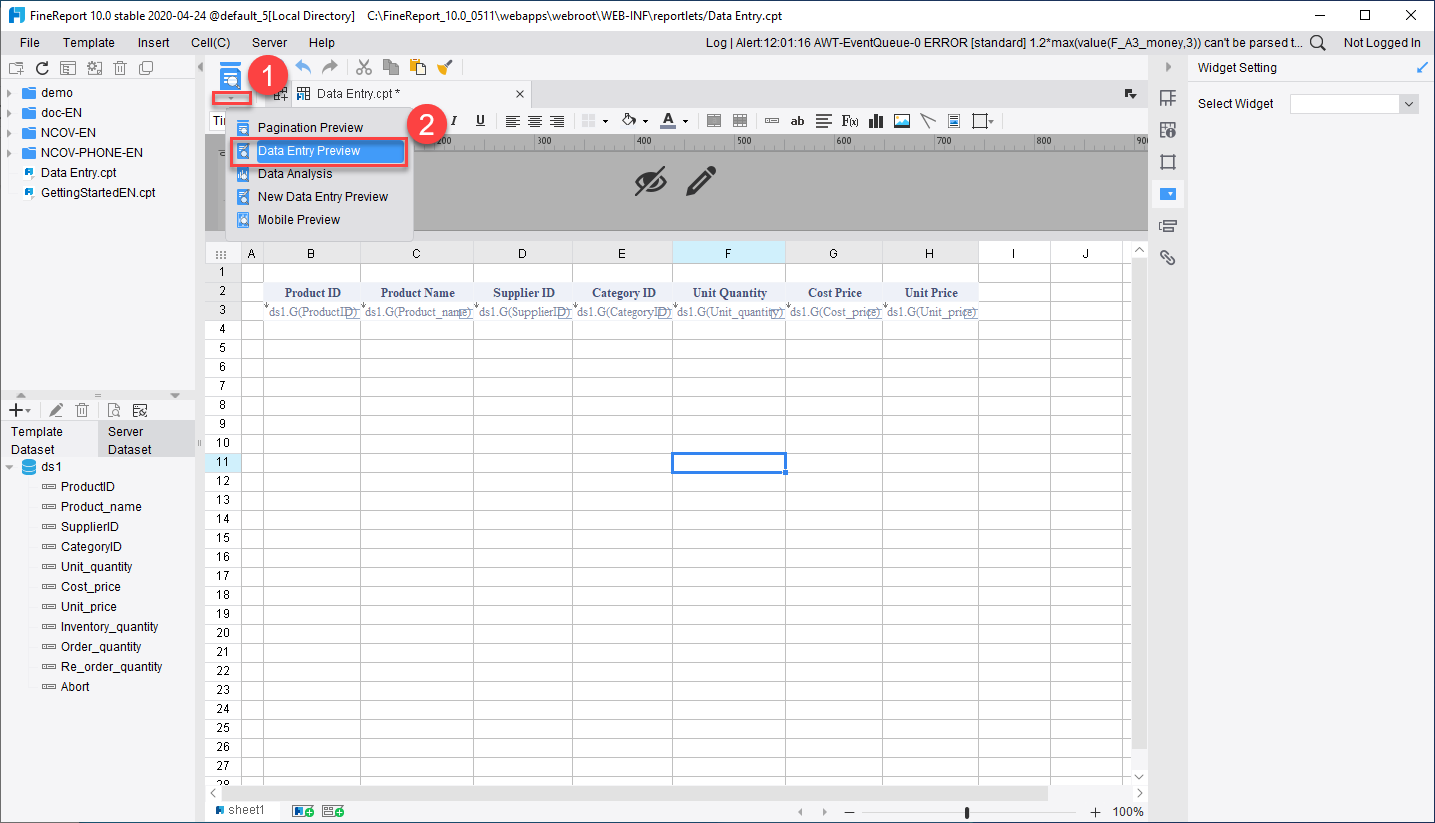Select the Cut tool in the toolbar

coord(363,67)
